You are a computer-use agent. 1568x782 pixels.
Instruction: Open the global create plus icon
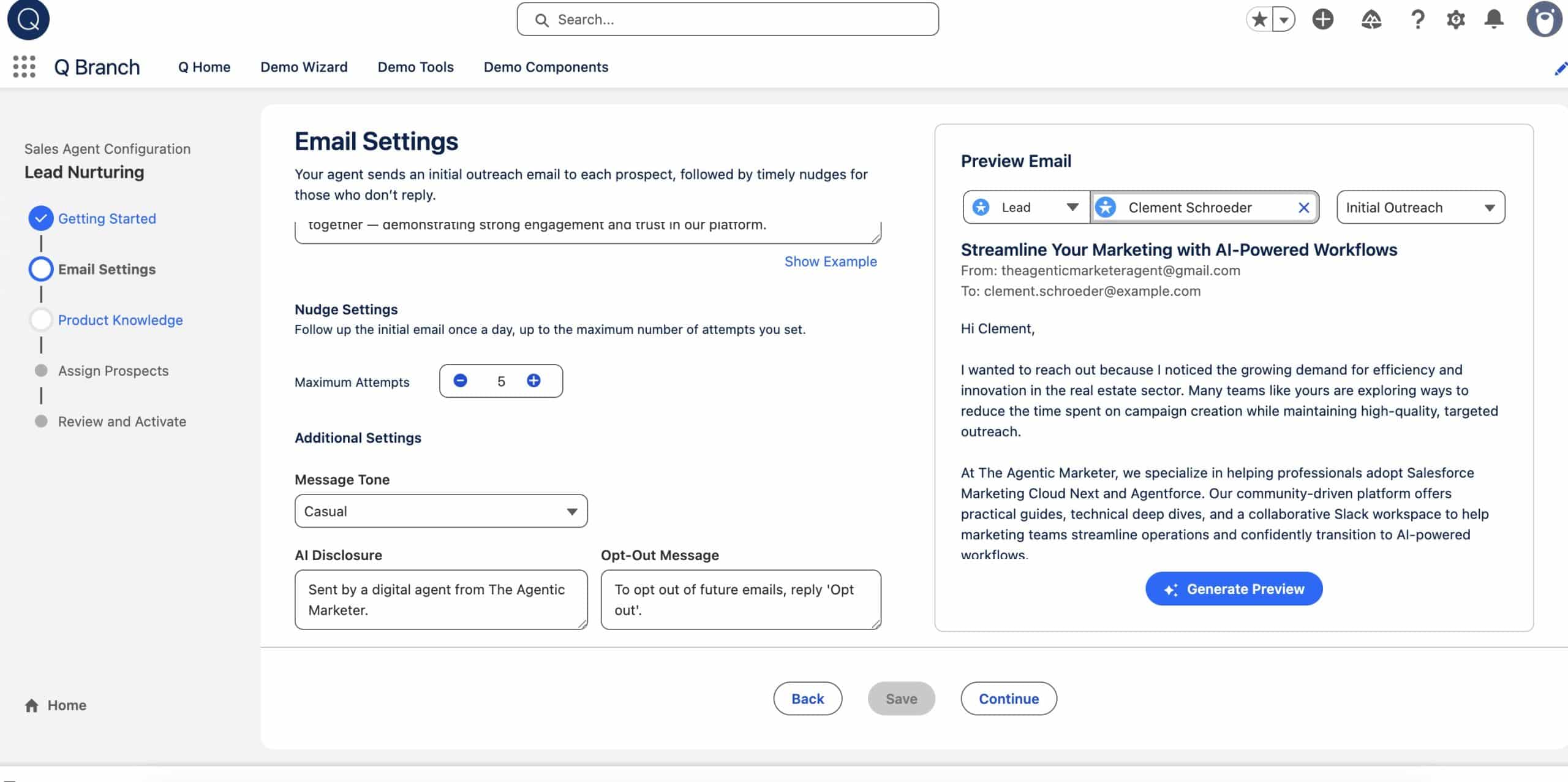click(x=1322, y=20)
